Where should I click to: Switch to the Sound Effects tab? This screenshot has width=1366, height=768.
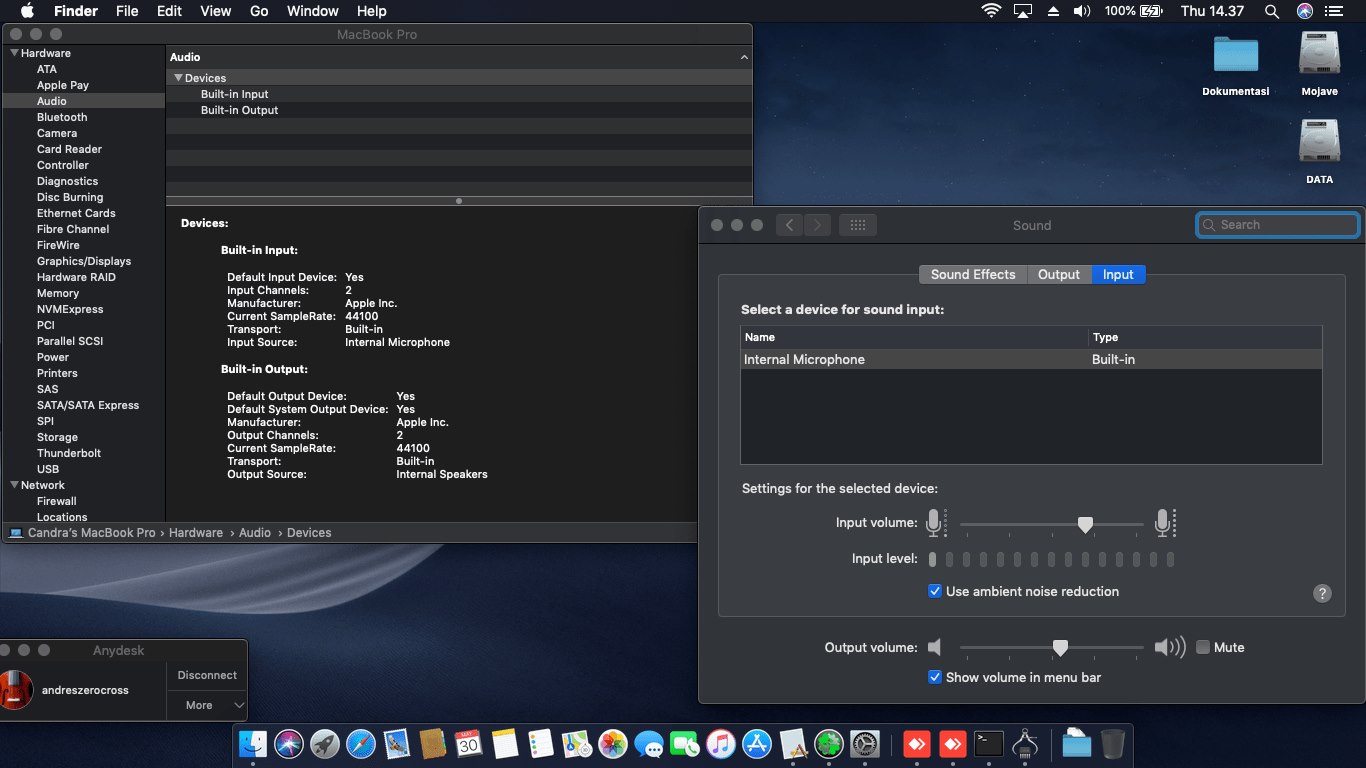pos(973,274)
